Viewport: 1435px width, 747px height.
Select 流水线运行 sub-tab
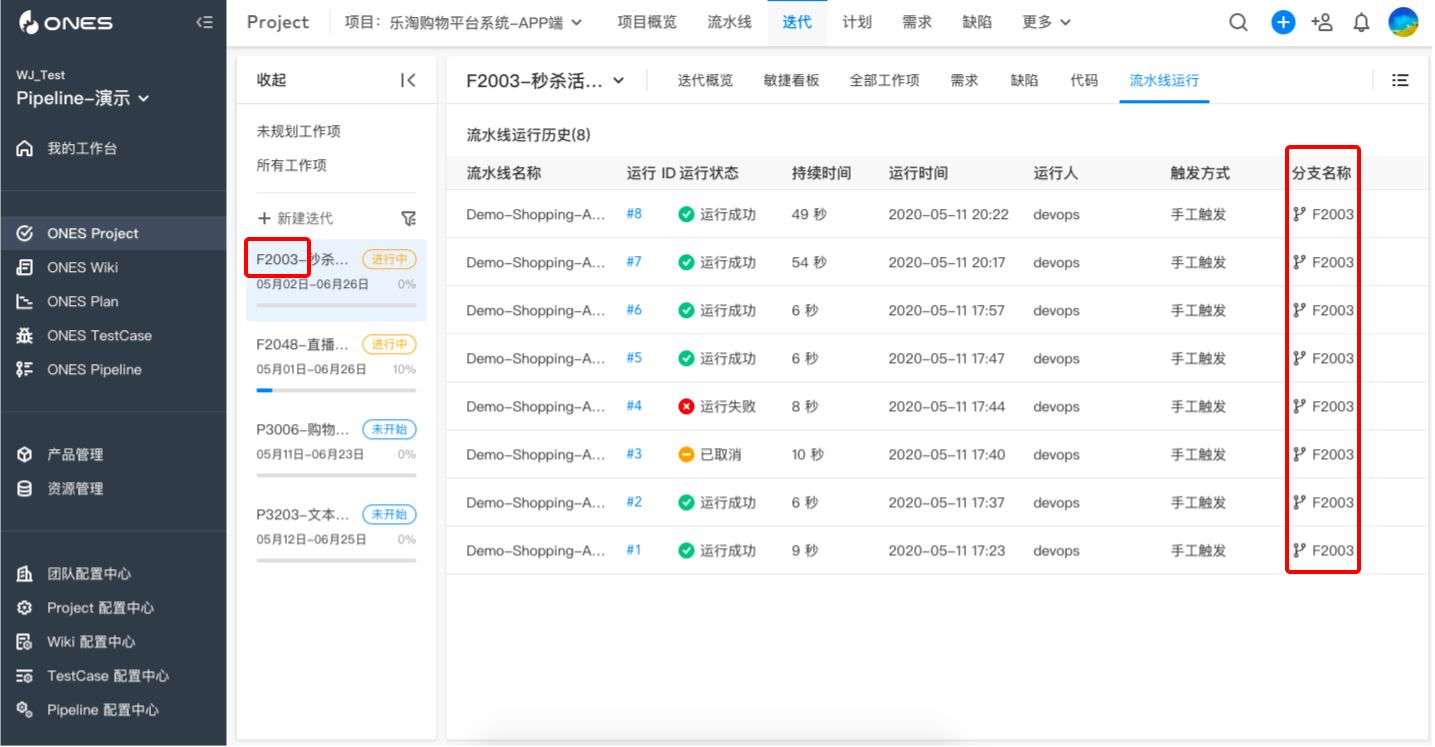click(x=1164, y=80)
